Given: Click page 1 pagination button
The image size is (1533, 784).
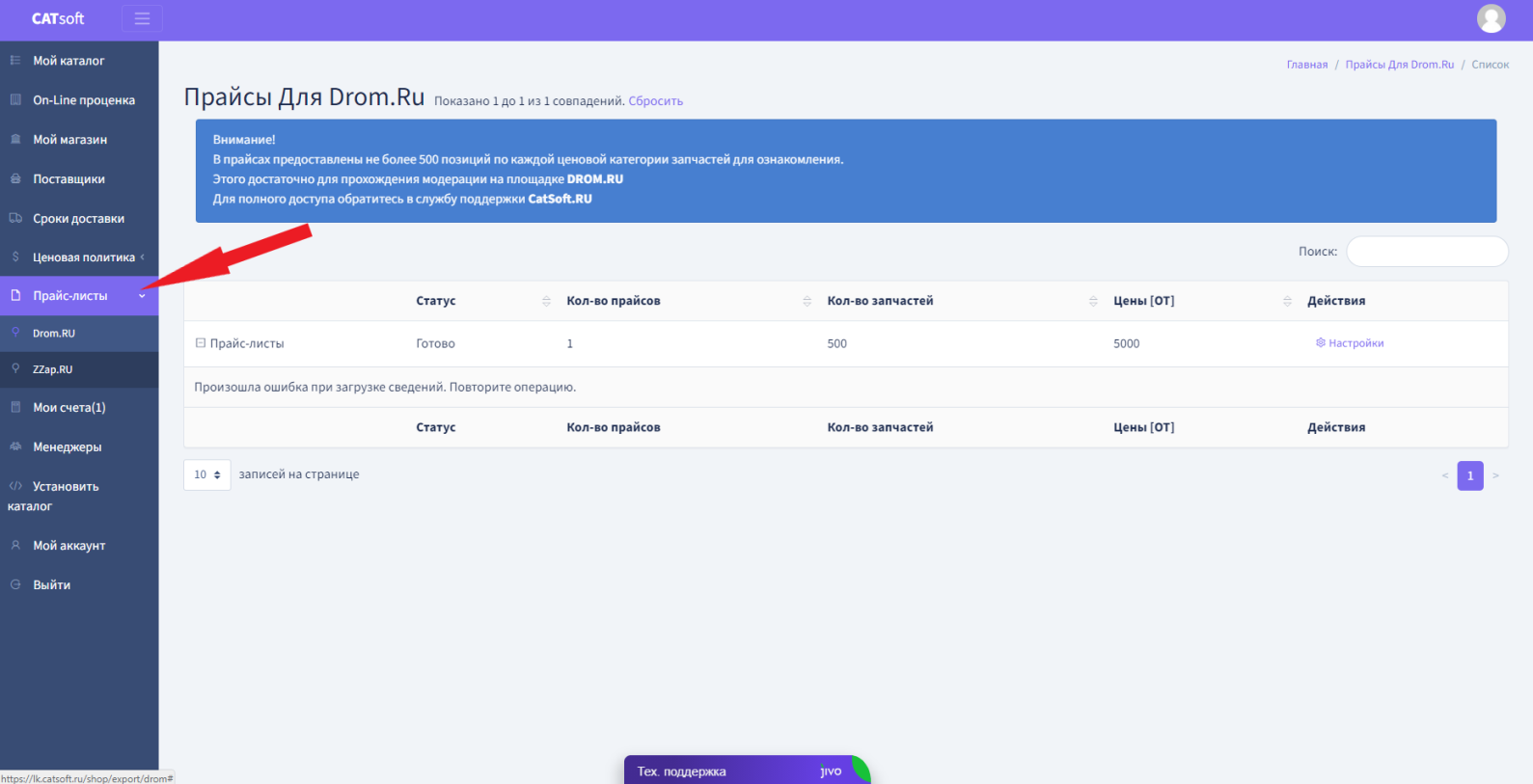Looking at the screenshot, I should tap(1469, 475).
